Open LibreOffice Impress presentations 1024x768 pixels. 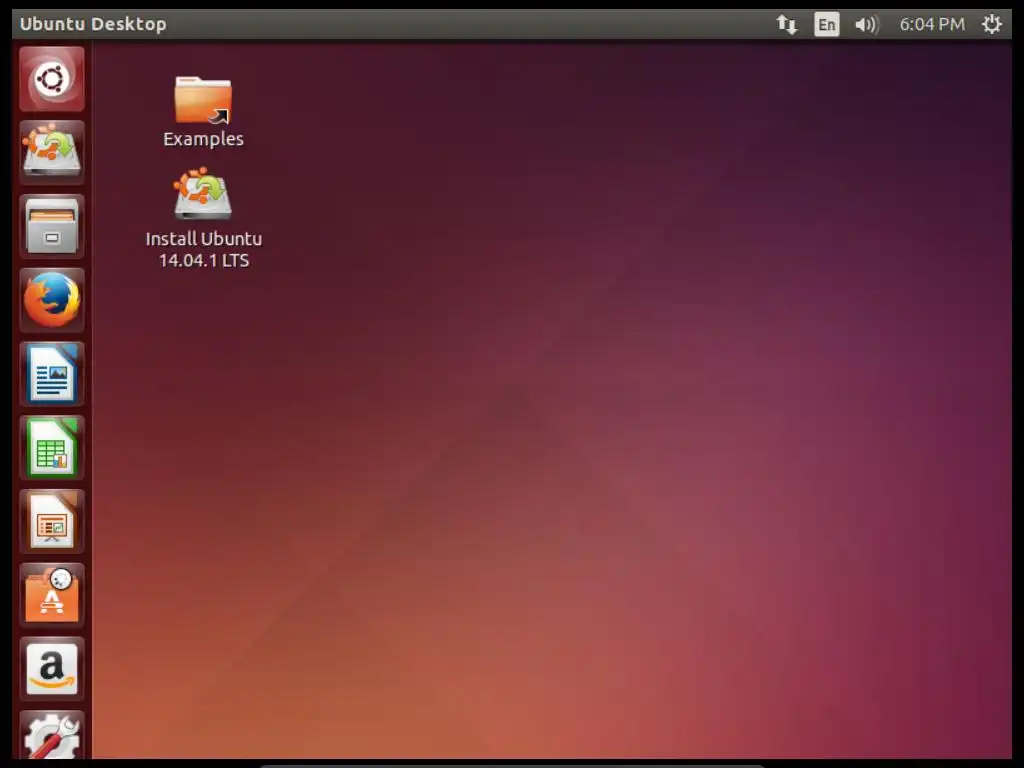pyautogui.click(x=52, y=522)
